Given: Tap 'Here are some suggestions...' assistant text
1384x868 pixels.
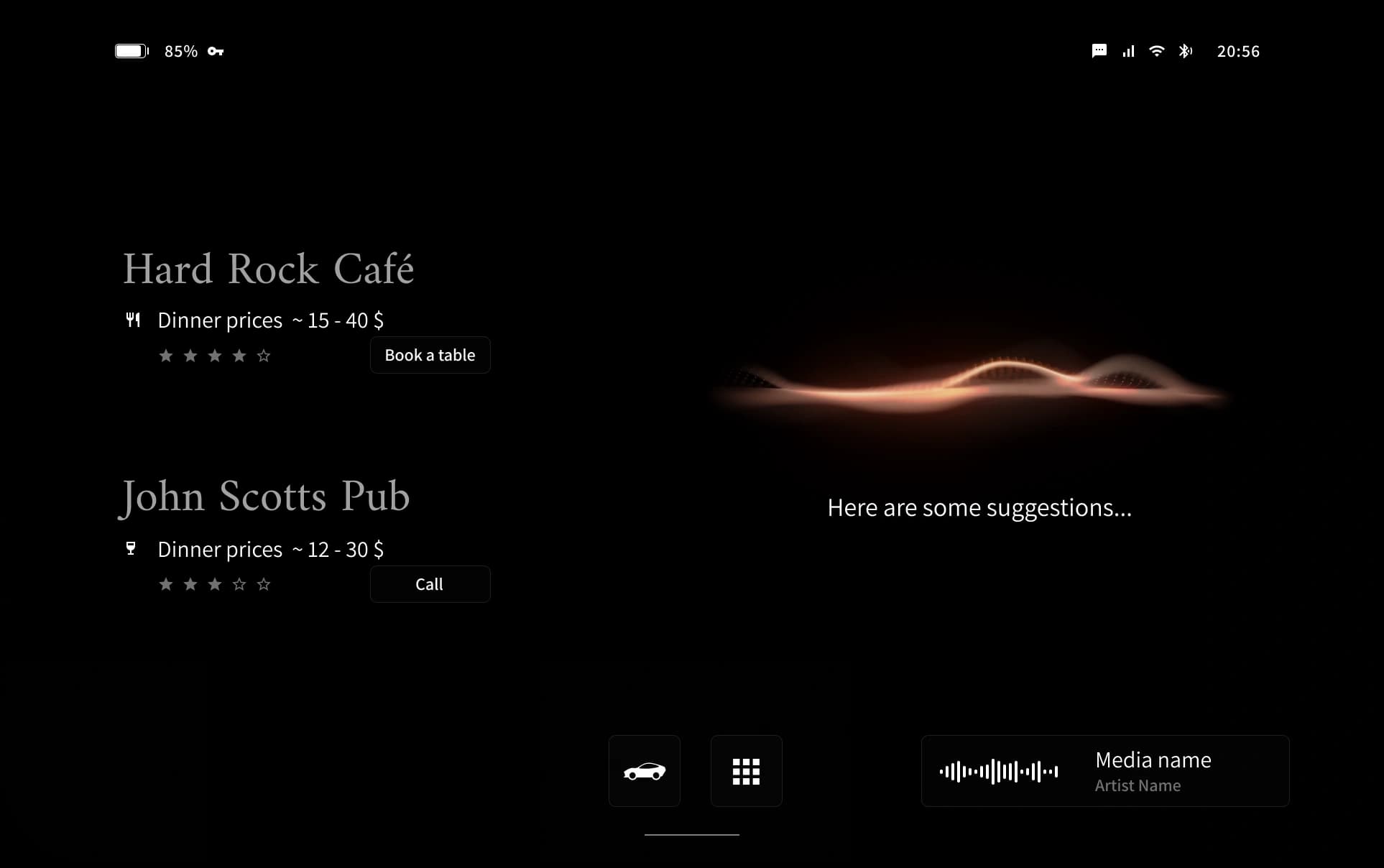Looking at the screenshot, I should click(x=979, y=509).
